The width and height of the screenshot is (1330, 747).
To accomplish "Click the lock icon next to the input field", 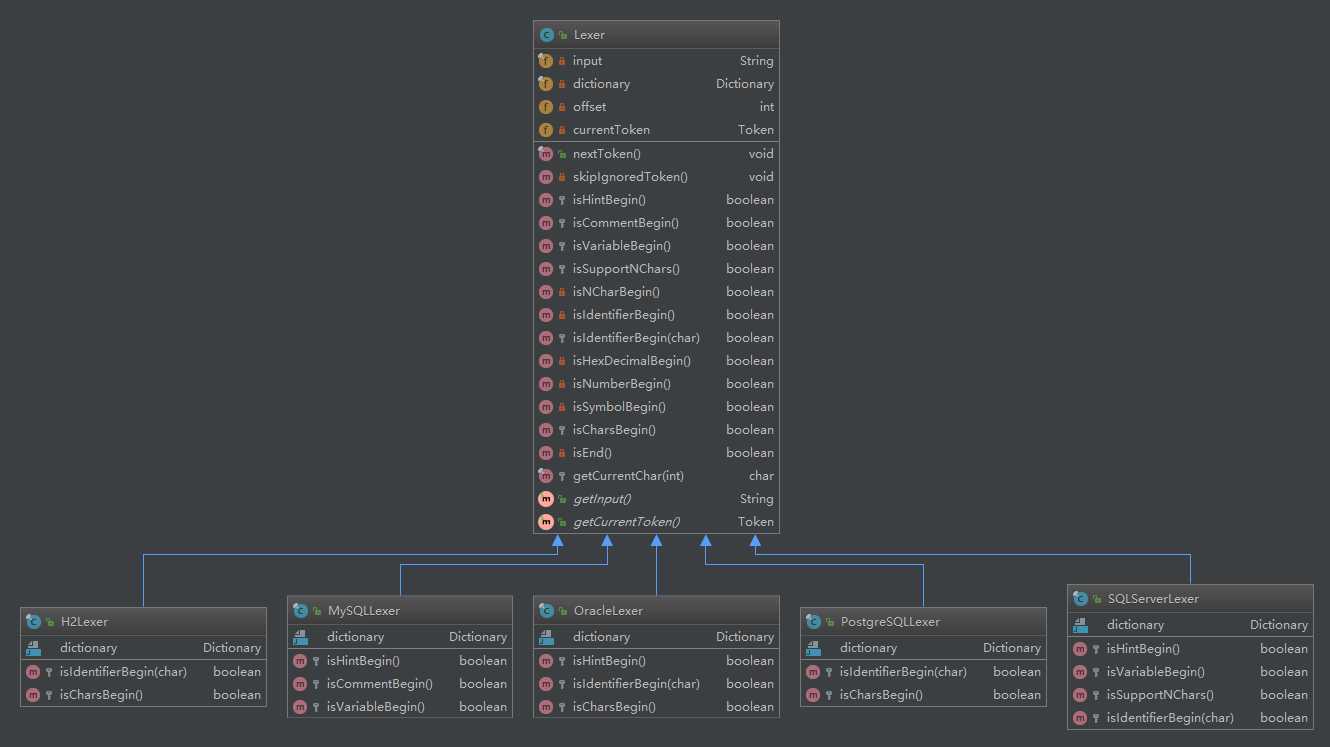I will point(562,62).
